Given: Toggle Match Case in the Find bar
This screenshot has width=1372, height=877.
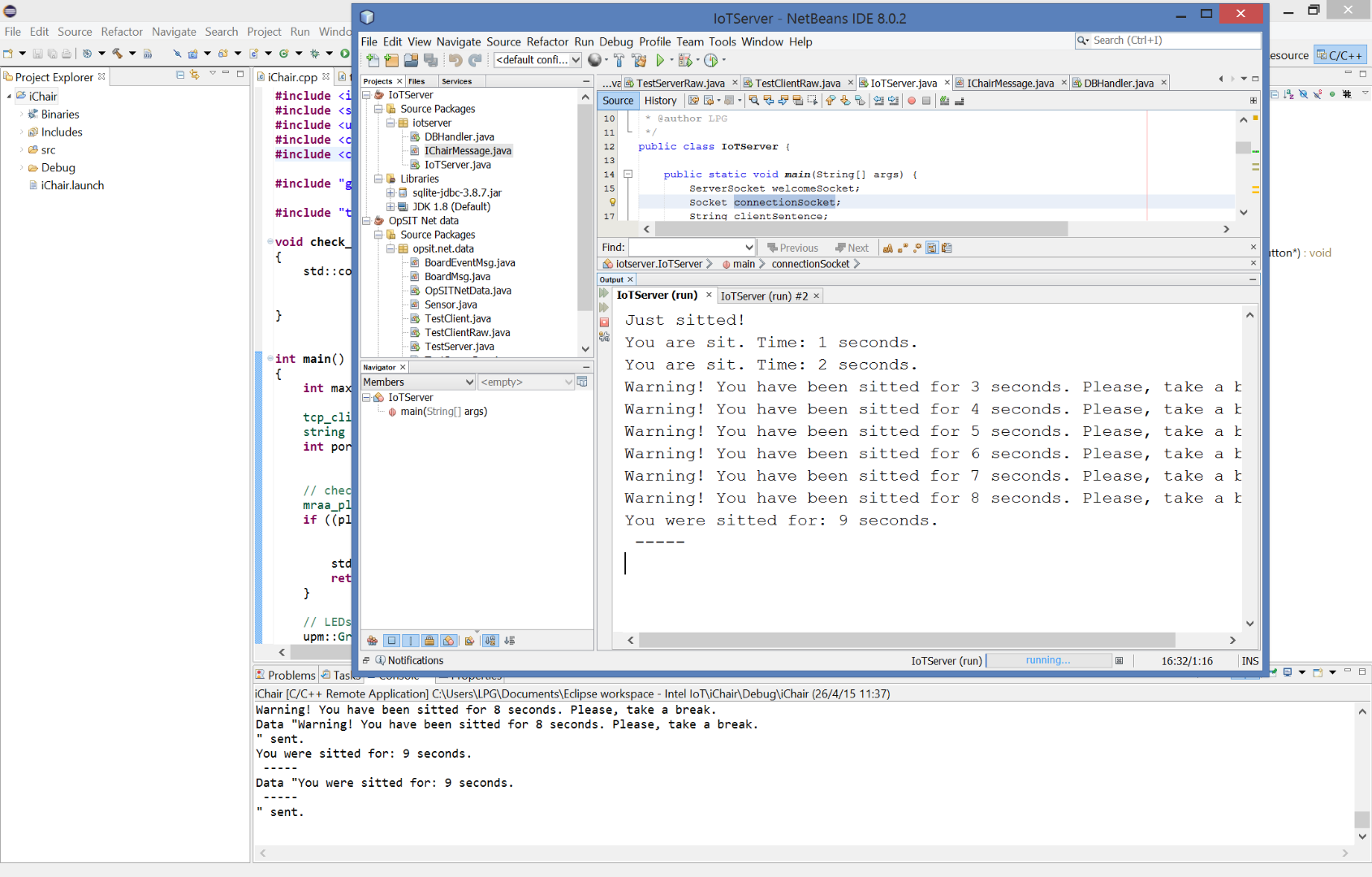Looking at the screenshot, I should (887, 248).
